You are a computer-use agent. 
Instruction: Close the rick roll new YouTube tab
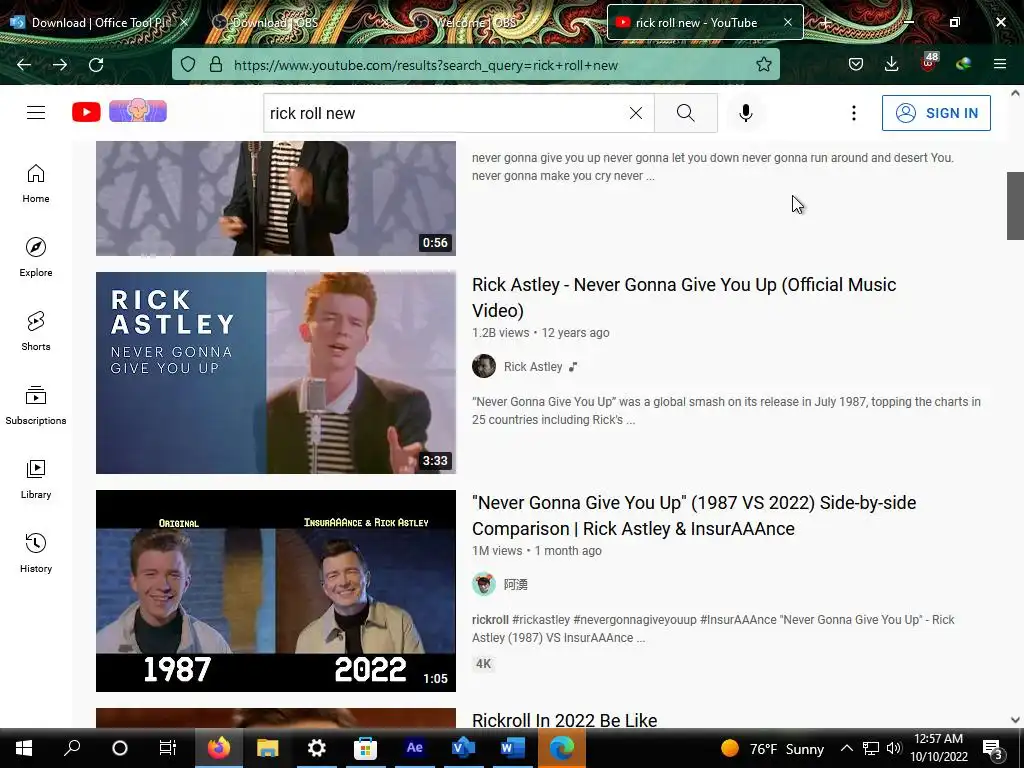click(x=788, y=22)
